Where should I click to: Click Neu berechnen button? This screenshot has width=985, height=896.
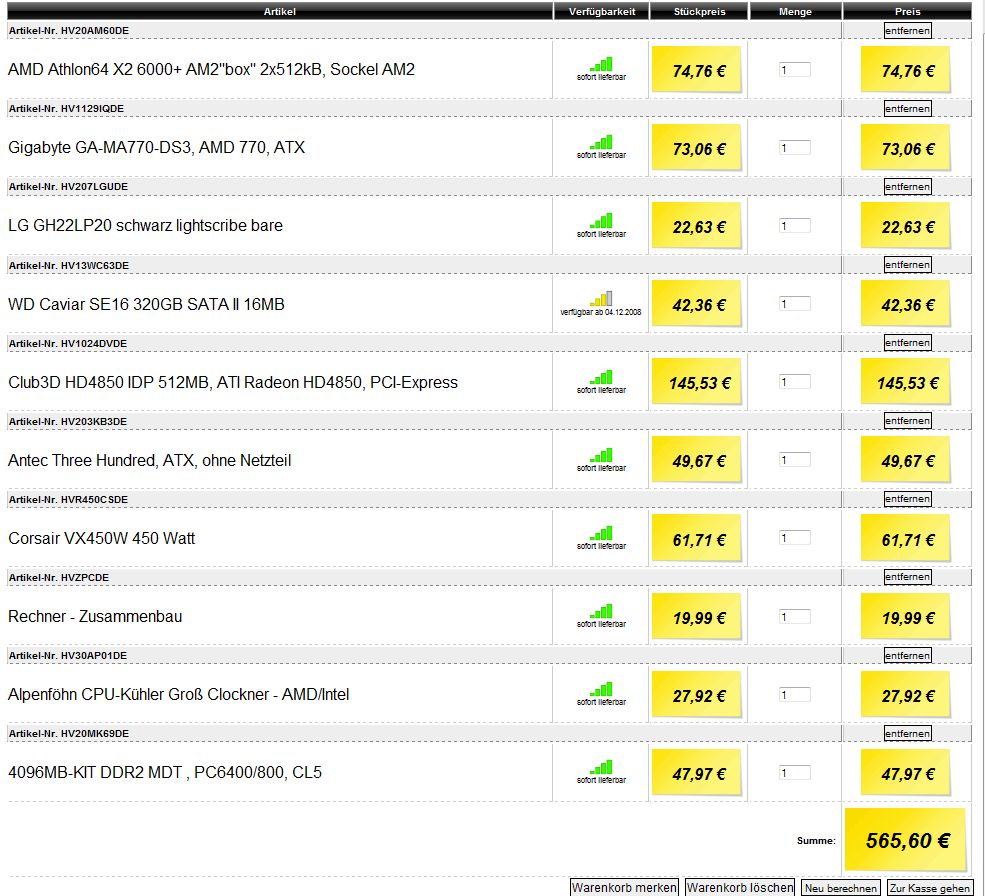click(840, 887)
